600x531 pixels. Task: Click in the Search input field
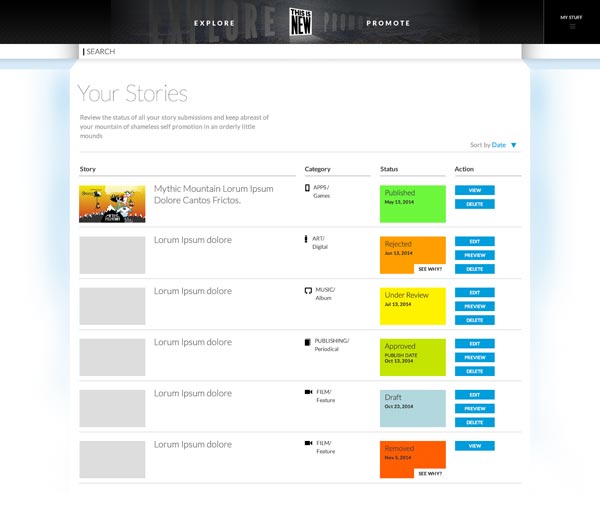point(300,51)
